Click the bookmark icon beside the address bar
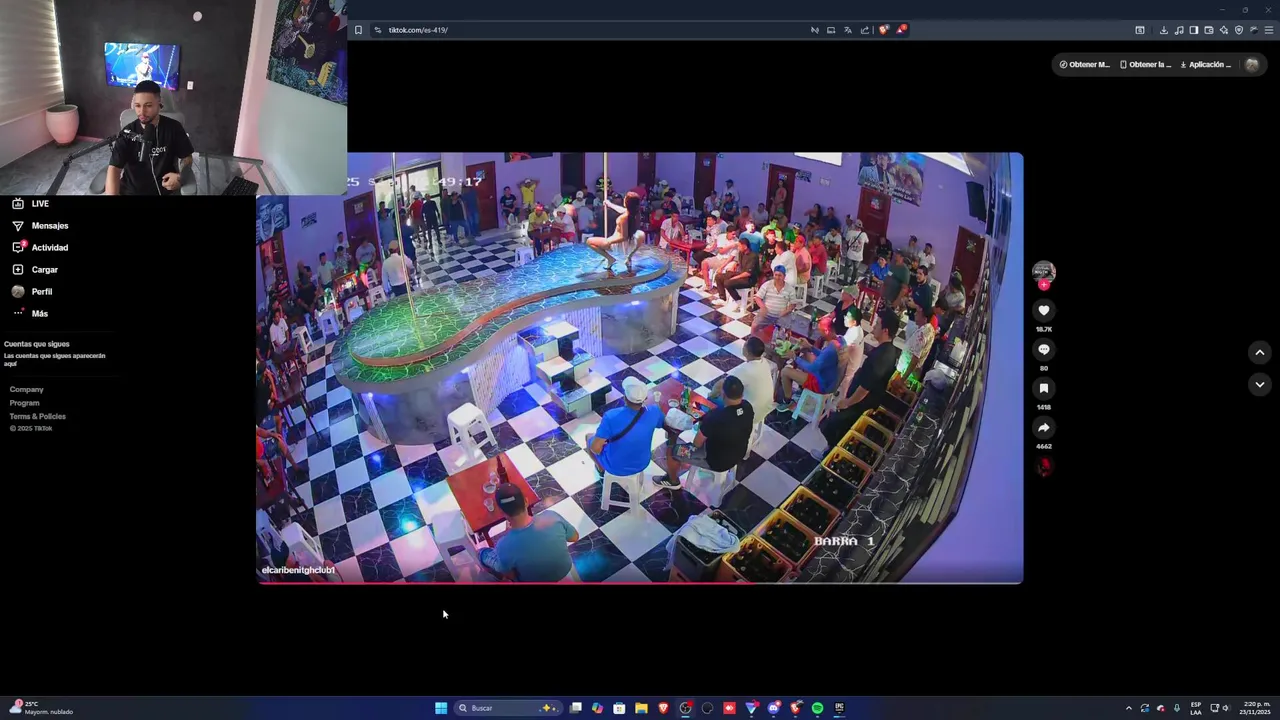The image size is (1280, 720). [358, 30]
